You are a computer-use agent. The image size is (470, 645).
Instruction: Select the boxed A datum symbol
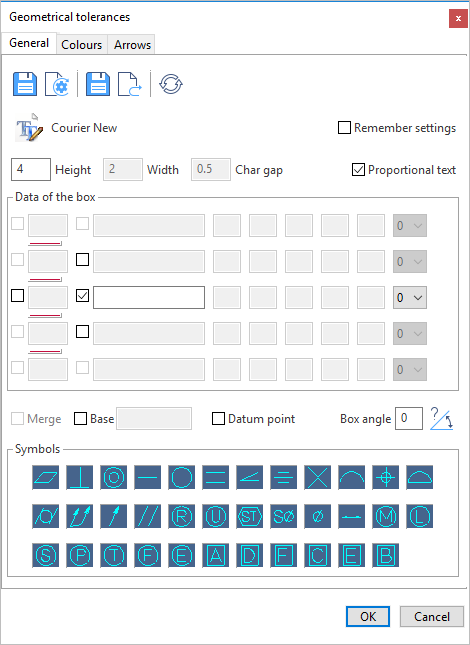tap(215, 555)
